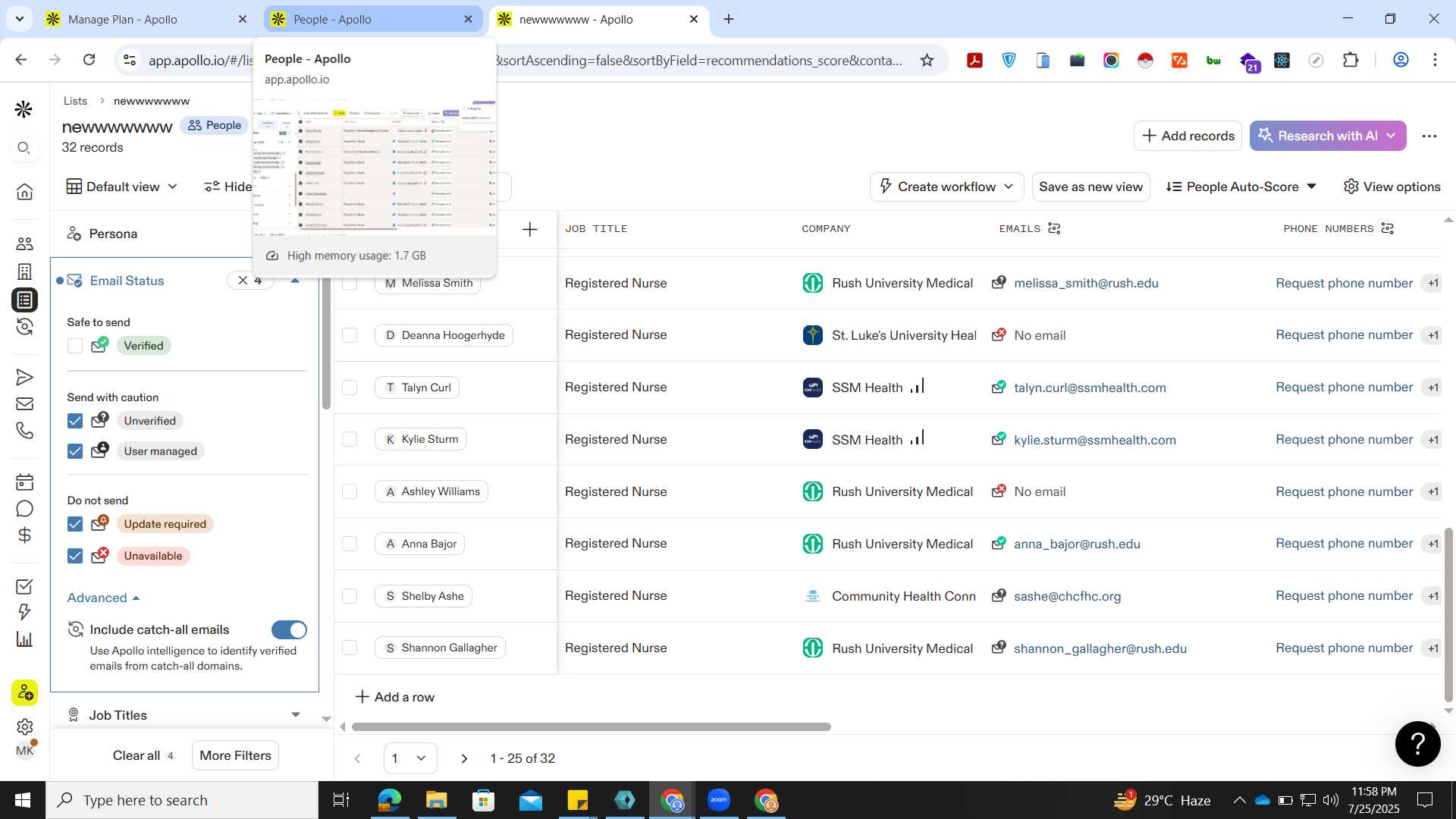
Task: Open a new browser tab
Action: [x=729, y=19]
